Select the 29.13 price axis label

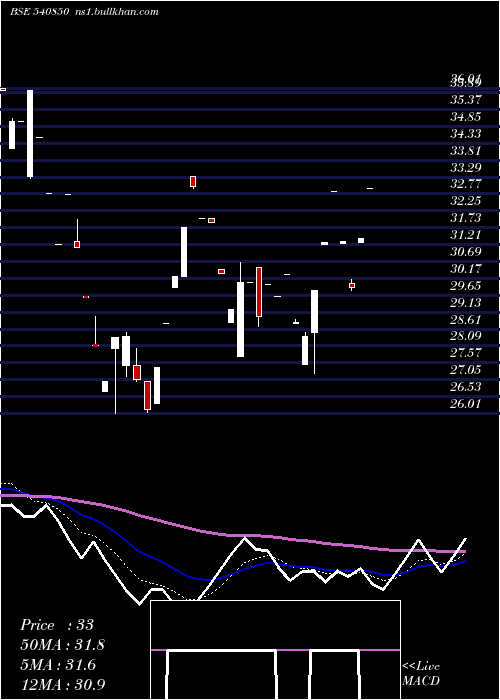(466, 303)
